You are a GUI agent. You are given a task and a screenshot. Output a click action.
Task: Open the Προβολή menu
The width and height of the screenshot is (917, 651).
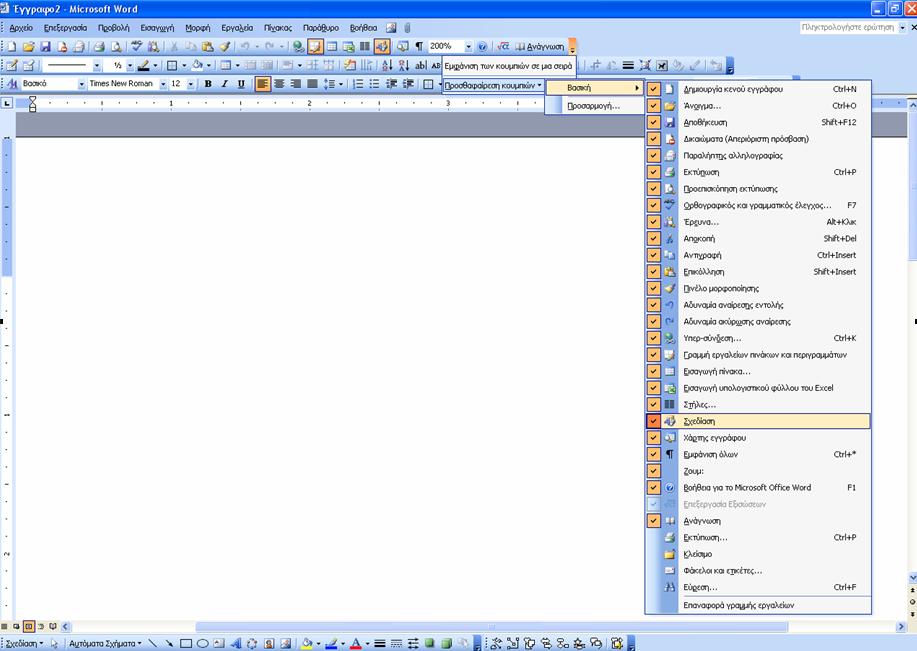pyautogui.click(x=113, y=27)
